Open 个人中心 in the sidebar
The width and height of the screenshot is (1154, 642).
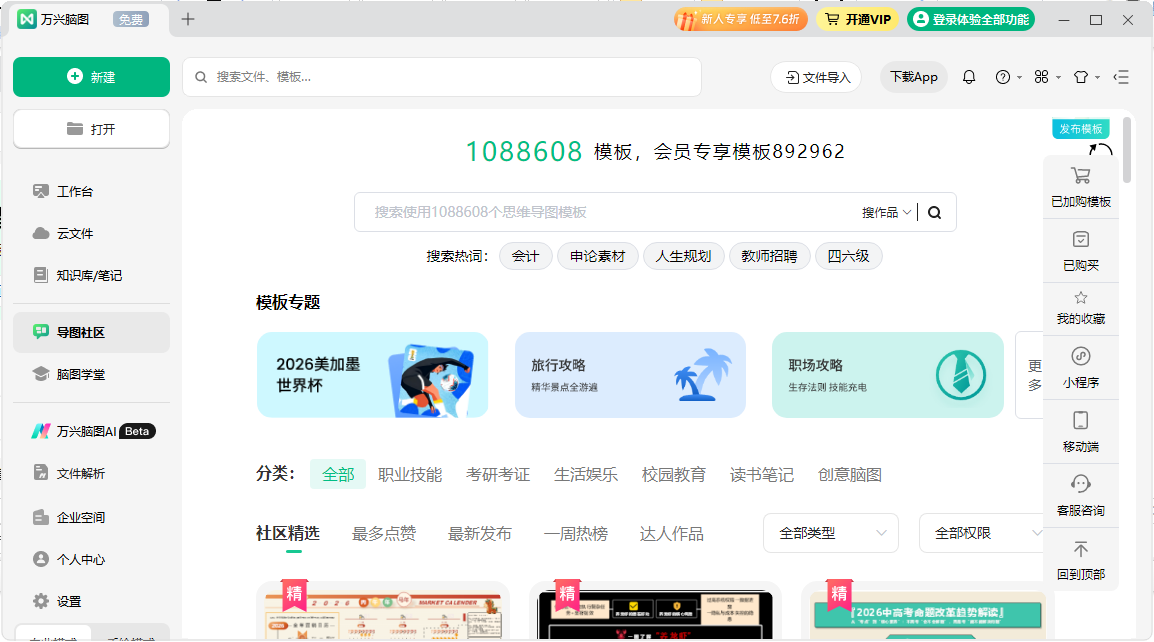click(x=91, y=560)
